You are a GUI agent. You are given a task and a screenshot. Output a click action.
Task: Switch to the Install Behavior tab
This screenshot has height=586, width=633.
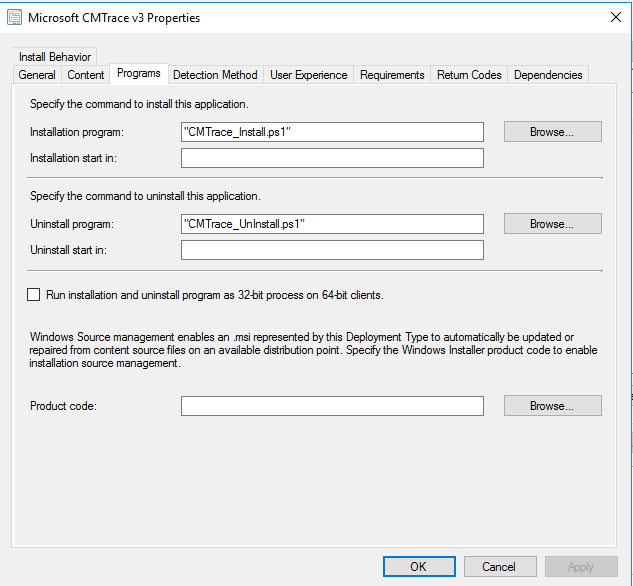tap(55, 57)
